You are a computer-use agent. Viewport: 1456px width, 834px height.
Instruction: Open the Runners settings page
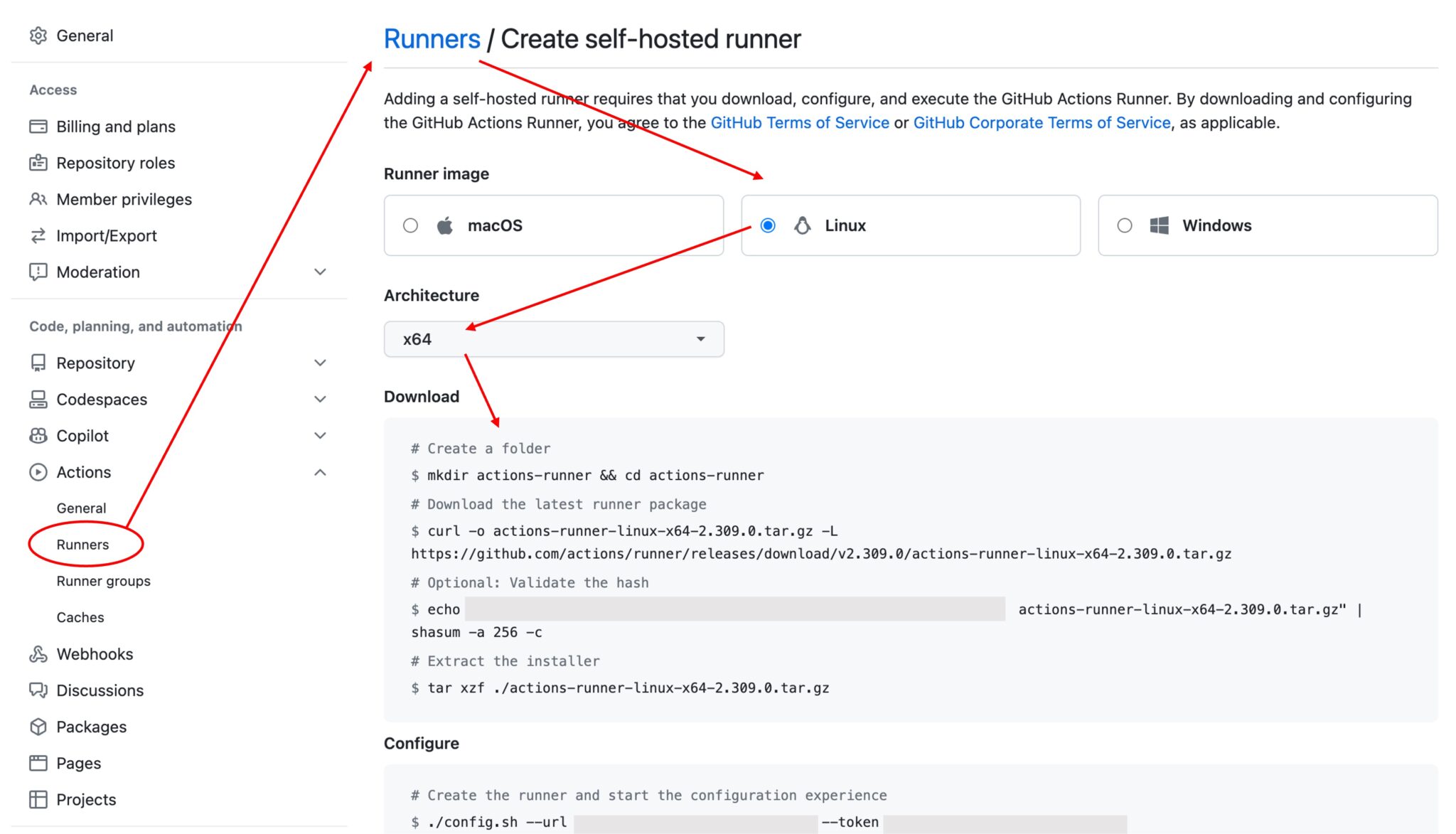coord(82,545)
